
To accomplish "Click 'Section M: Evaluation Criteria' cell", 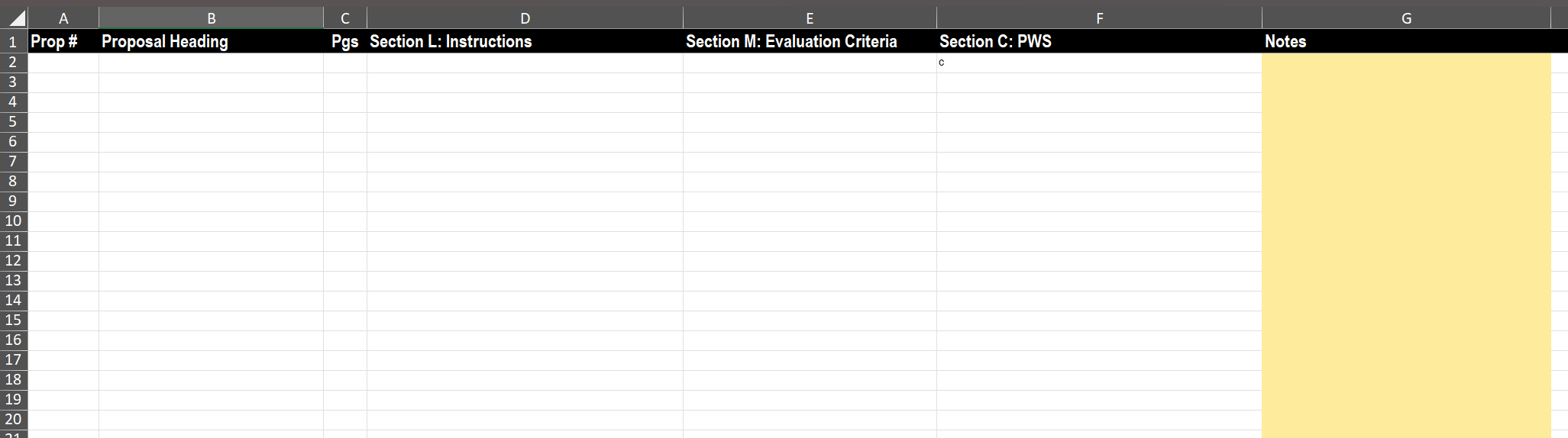I will pyautogui.click(x=810, y=41).
